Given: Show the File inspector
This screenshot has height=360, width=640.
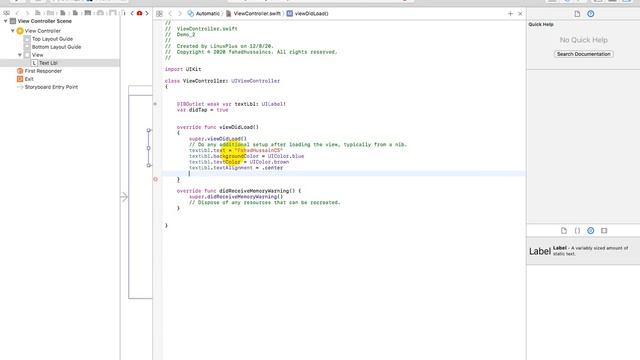Looking at the screenshot, I should point(577,14).
